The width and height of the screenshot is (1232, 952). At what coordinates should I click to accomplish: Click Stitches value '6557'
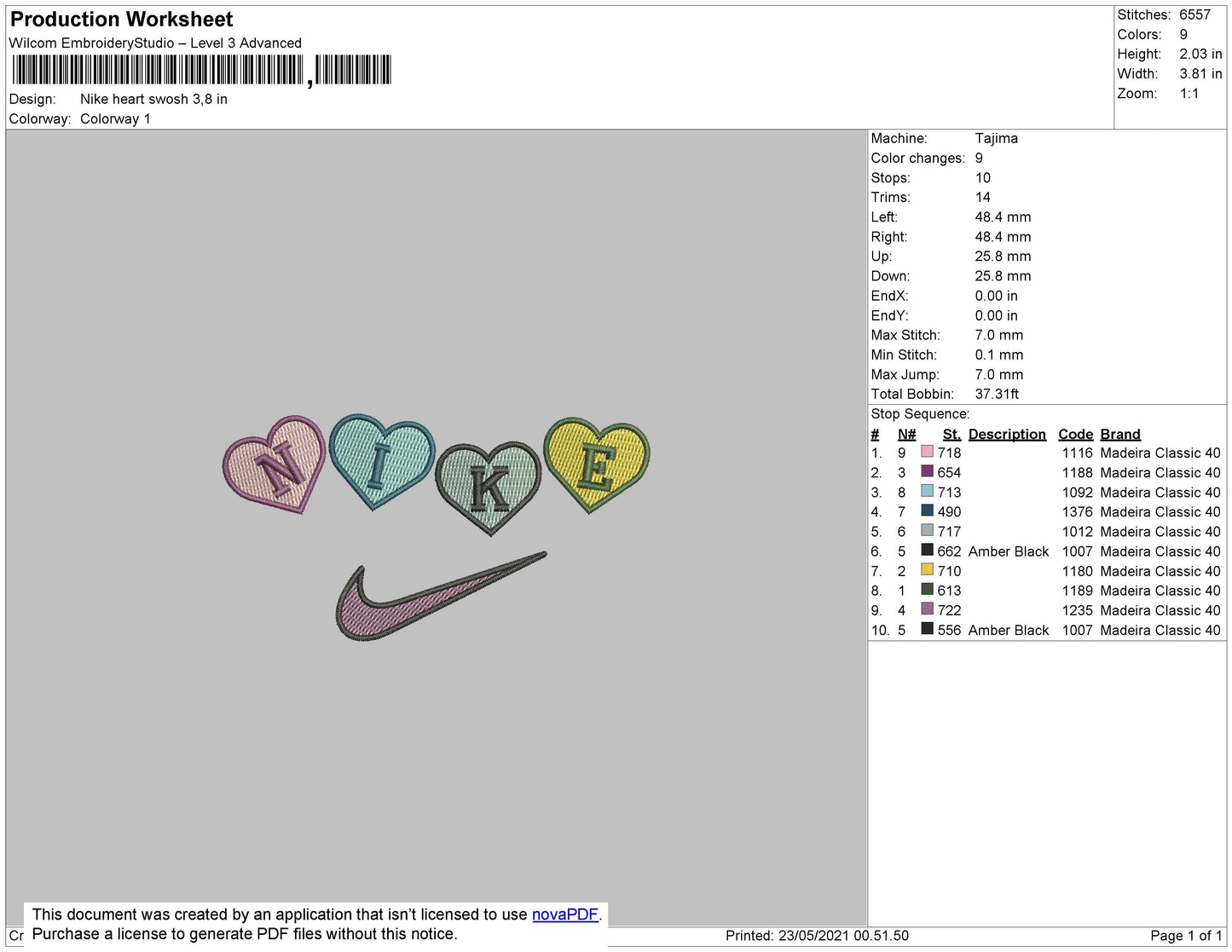point(1194,14)
